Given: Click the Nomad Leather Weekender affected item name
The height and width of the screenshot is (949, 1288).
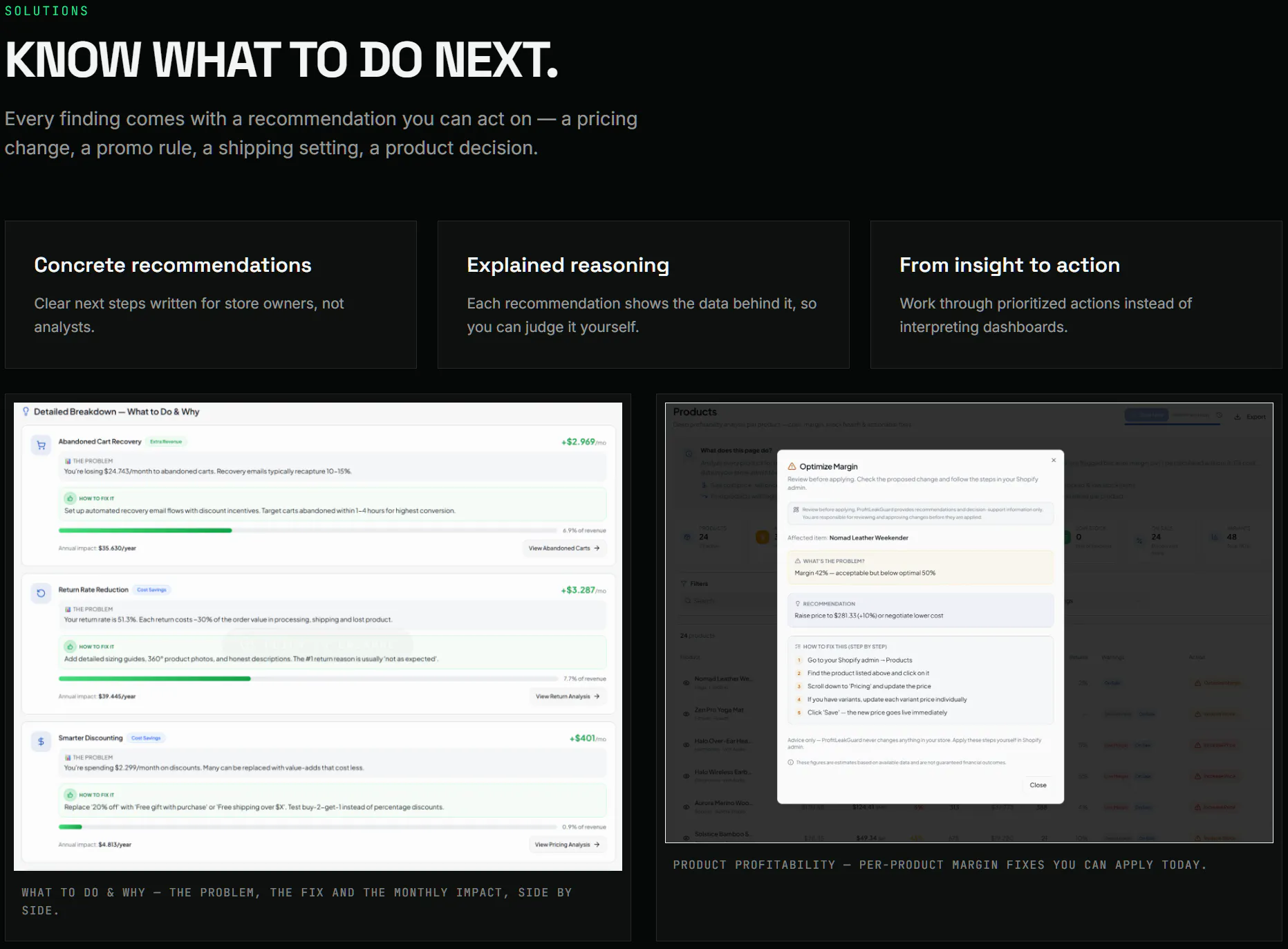Looking at the screenshot, I should point(868,537).
